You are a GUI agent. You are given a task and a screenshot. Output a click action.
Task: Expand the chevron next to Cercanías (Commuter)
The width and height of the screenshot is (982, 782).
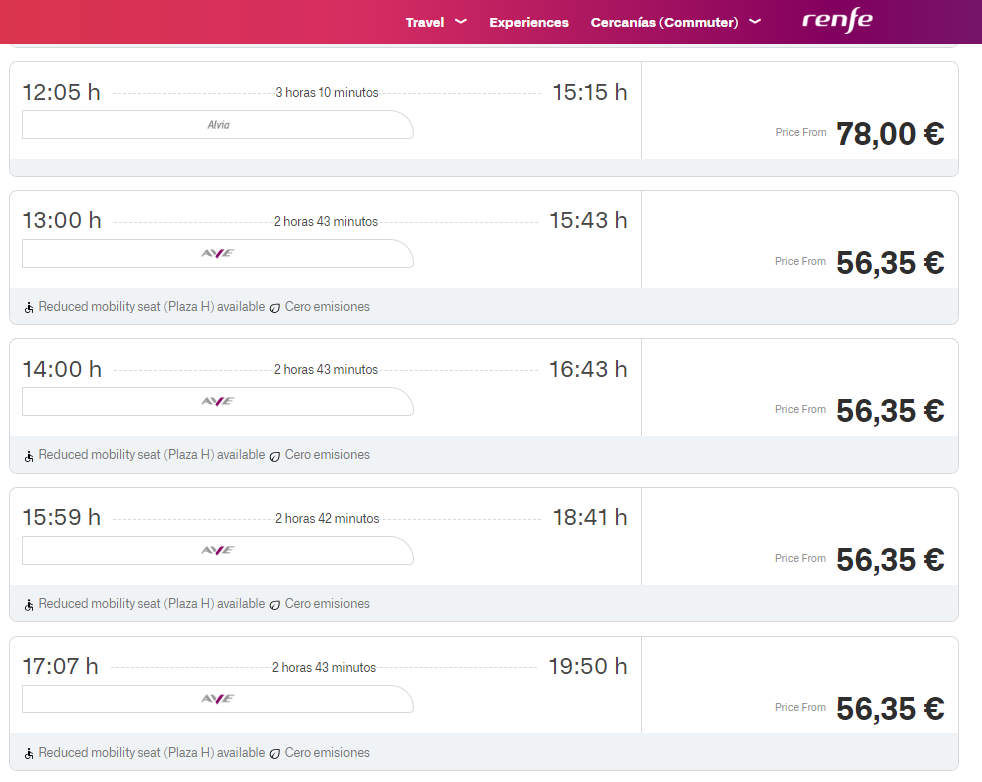(x=755, y=22)
